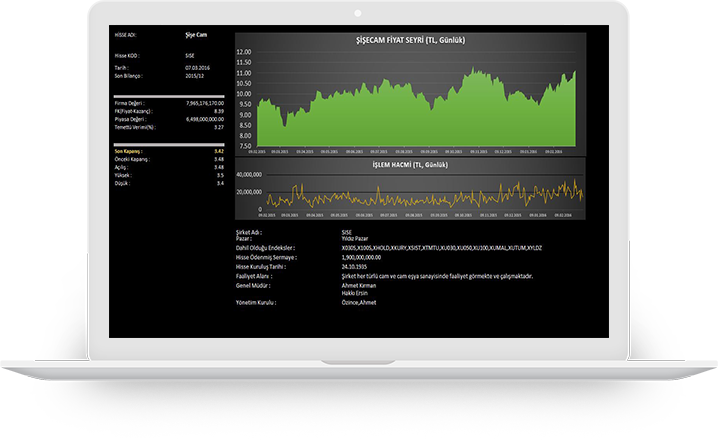Click the 'Firma Değeri :' label
Image resolution: width=718 pixels, height=440 pixels.
129,103
